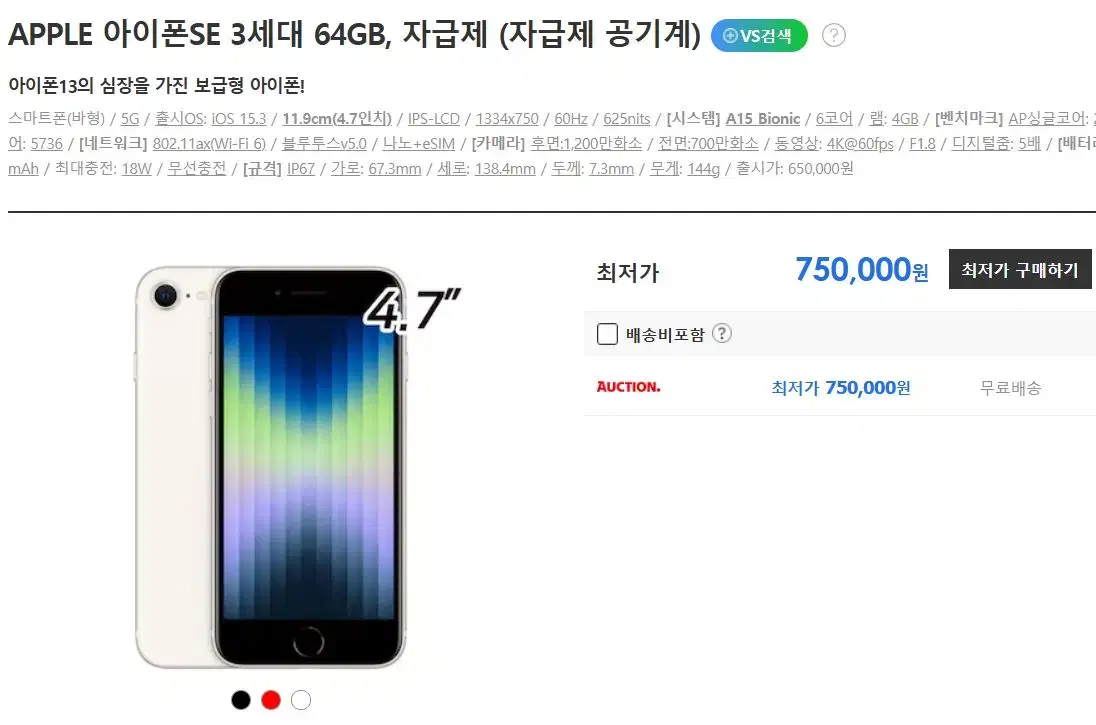Open the IP67 spec link
Viewport: 1096px width, 725px height.
coord(301,168)
